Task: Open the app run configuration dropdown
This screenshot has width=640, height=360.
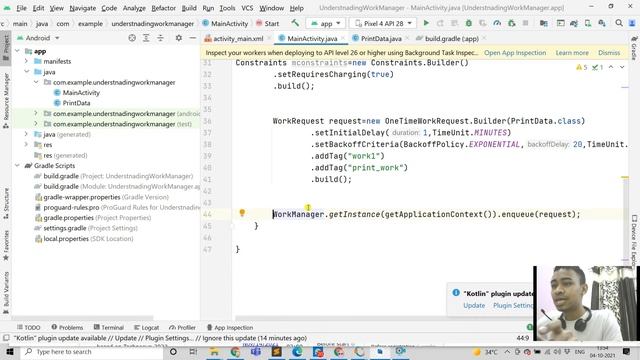Action: pyautogui.click(x=326, y=24)
